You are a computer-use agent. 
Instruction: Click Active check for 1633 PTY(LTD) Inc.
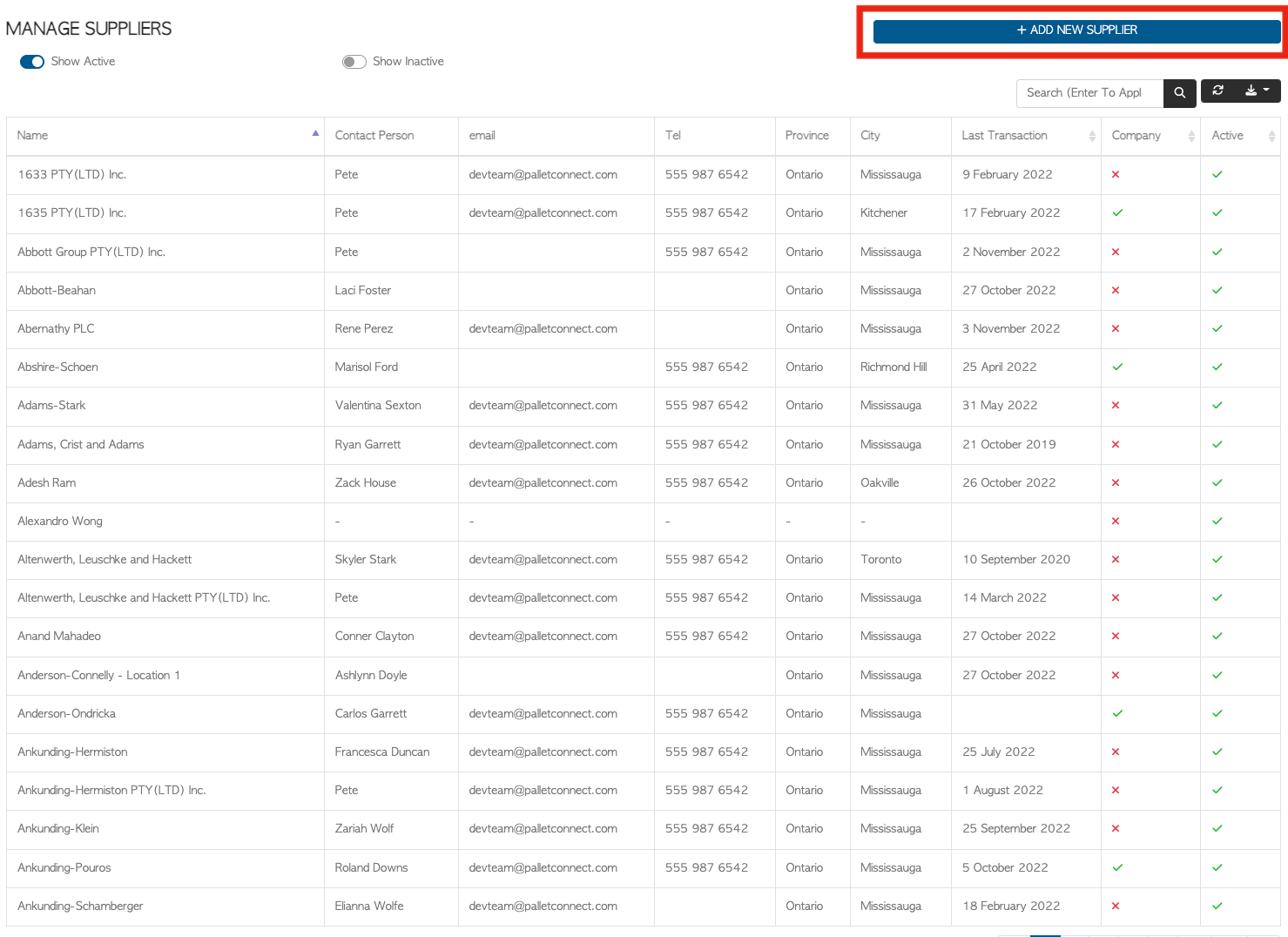click(1217, 175)
